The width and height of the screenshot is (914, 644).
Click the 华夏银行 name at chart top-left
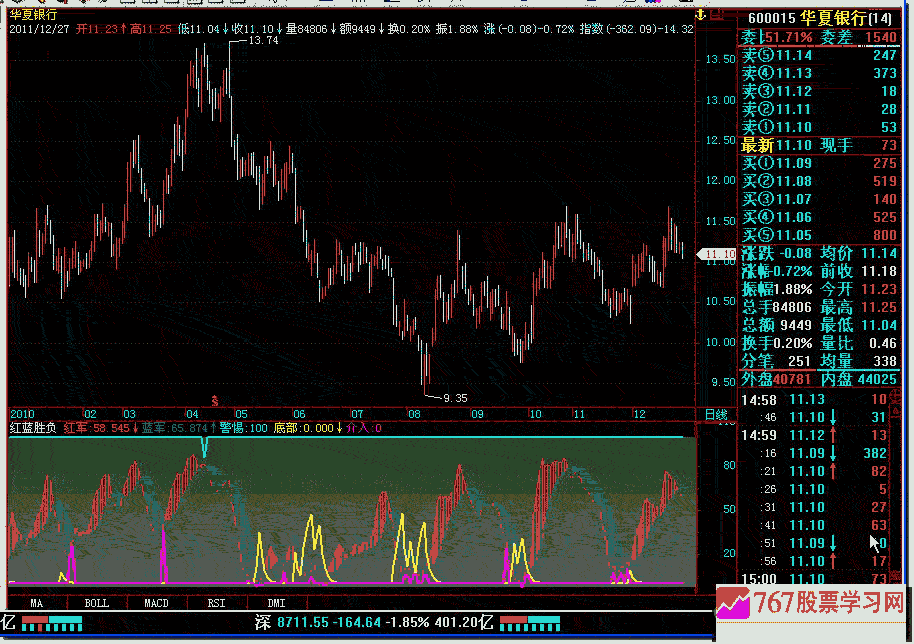33,15
